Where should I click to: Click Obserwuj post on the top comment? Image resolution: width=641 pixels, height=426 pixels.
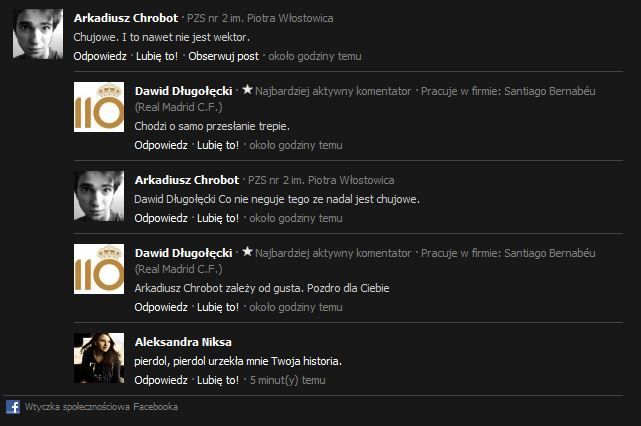pyautogui.click(x=223, y=56)
